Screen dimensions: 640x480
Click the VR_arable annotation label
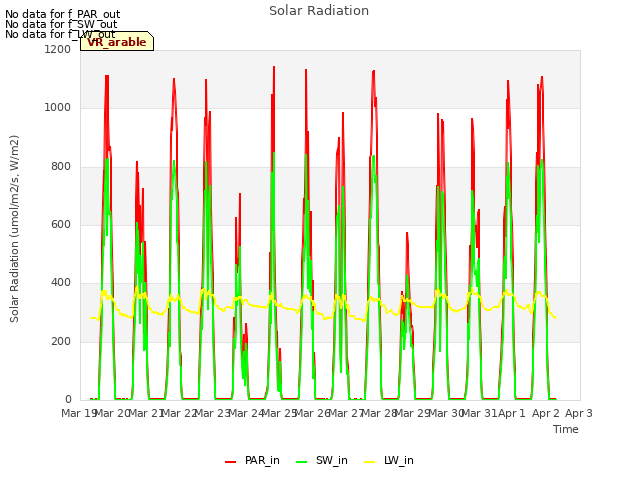[117, 42]
